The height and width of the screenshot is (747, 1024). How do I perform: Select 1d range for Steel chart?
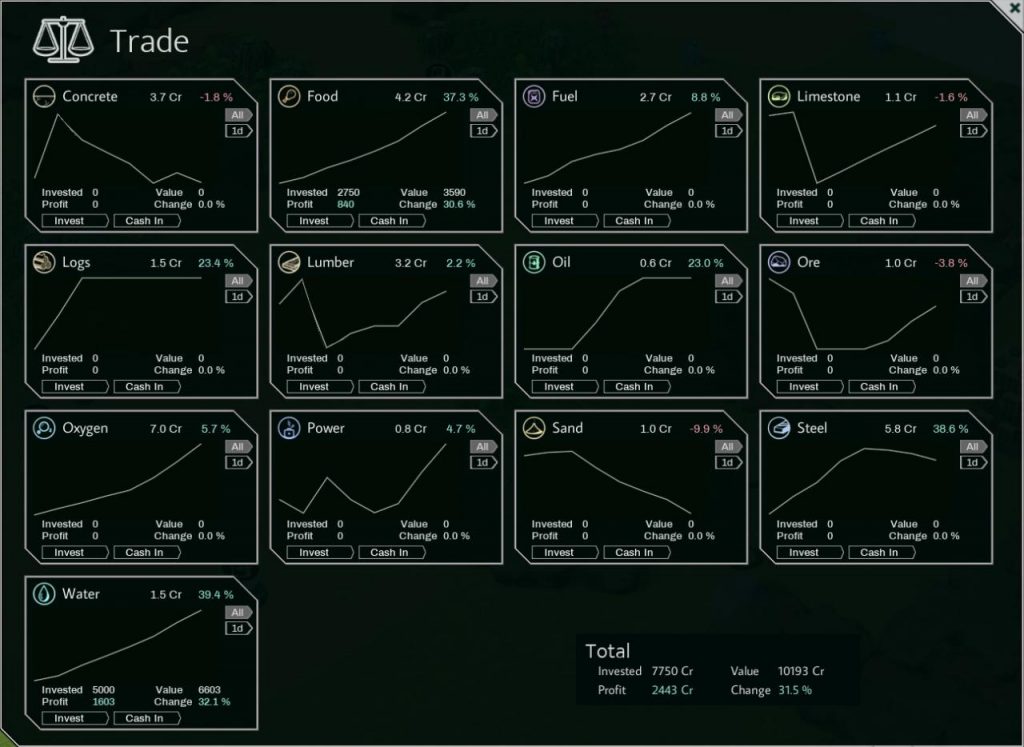tap(972, 463)
